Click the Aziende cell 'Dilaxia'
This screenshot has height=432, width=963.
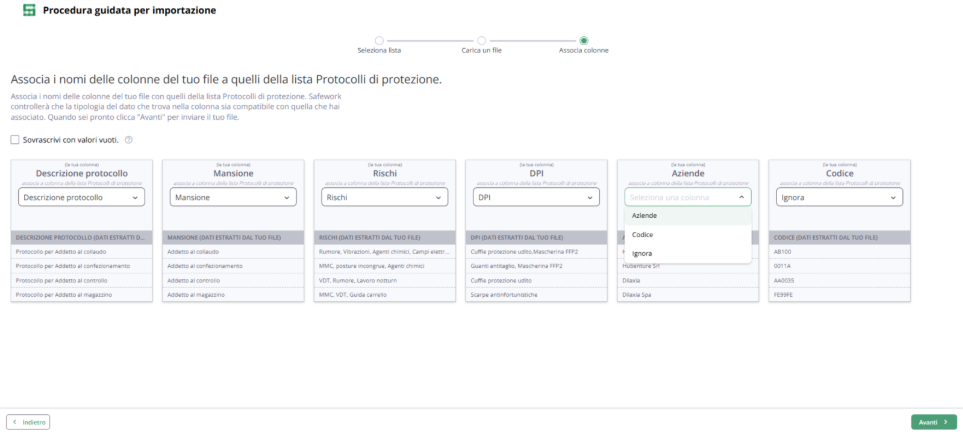tap(688, 280)
